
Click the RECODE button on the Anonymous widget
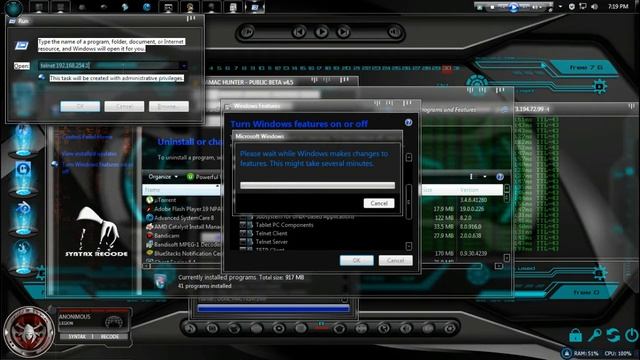(110, 337)
